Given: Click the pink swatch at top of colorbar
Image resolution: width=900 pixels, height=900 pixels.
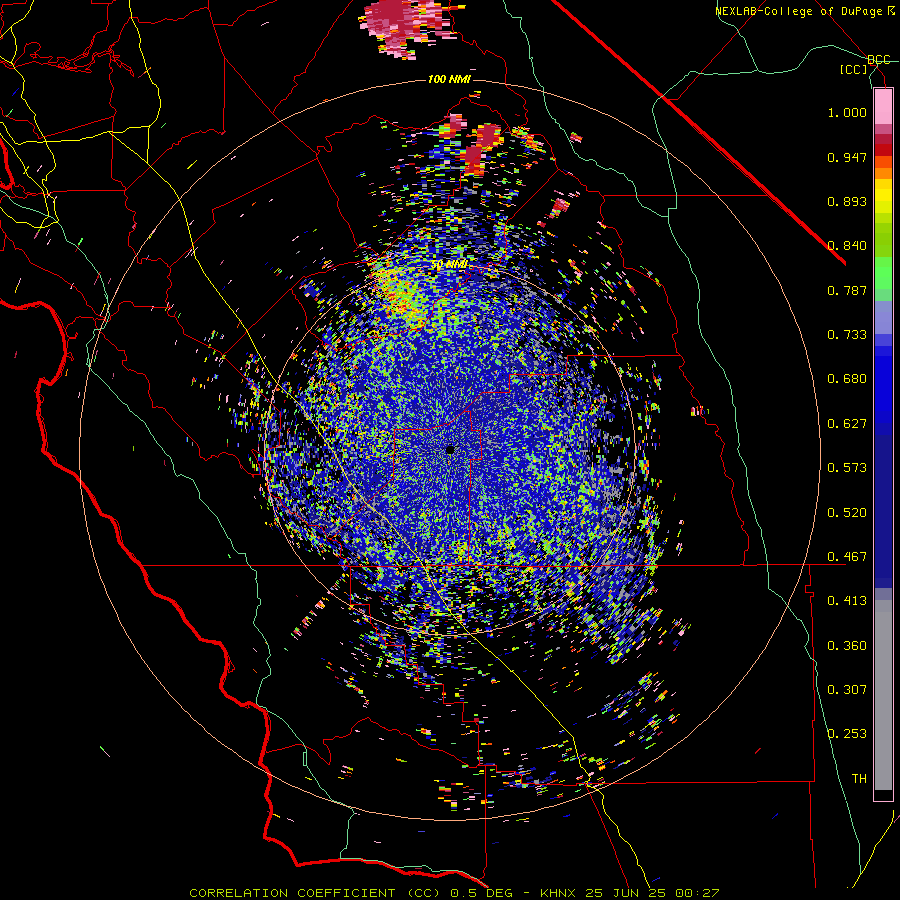Looking at the screenshot, I should pos(883,107).
